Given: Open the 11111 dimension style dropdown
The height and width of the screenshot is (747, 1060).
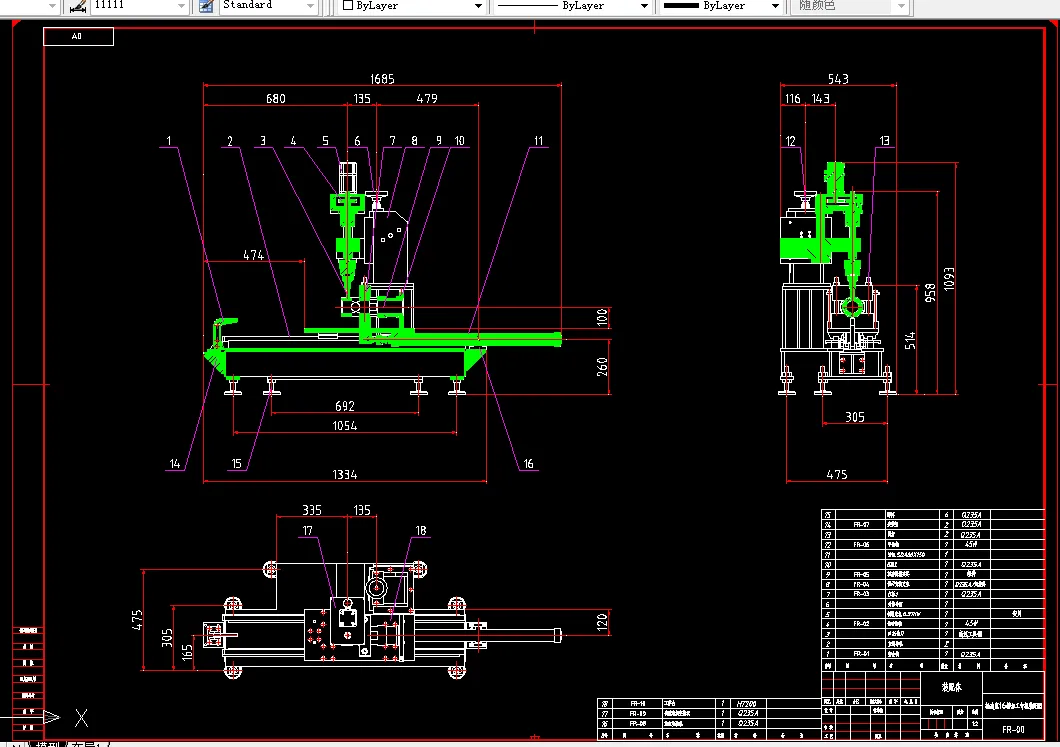Looking at the screenshot, I should coord(181,6).
